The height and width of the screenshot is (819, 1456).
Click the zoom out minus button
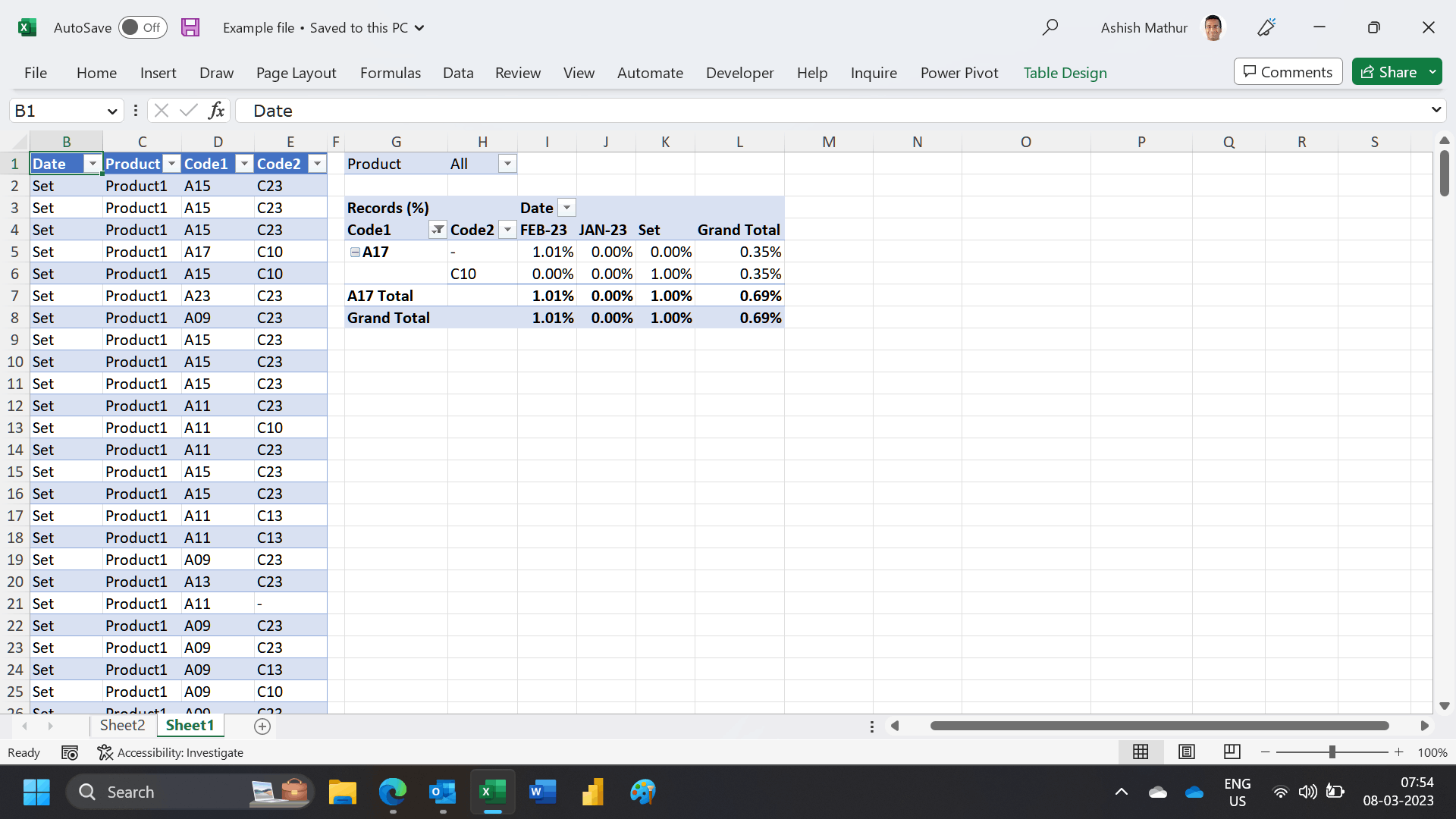tap(1265, 752)
